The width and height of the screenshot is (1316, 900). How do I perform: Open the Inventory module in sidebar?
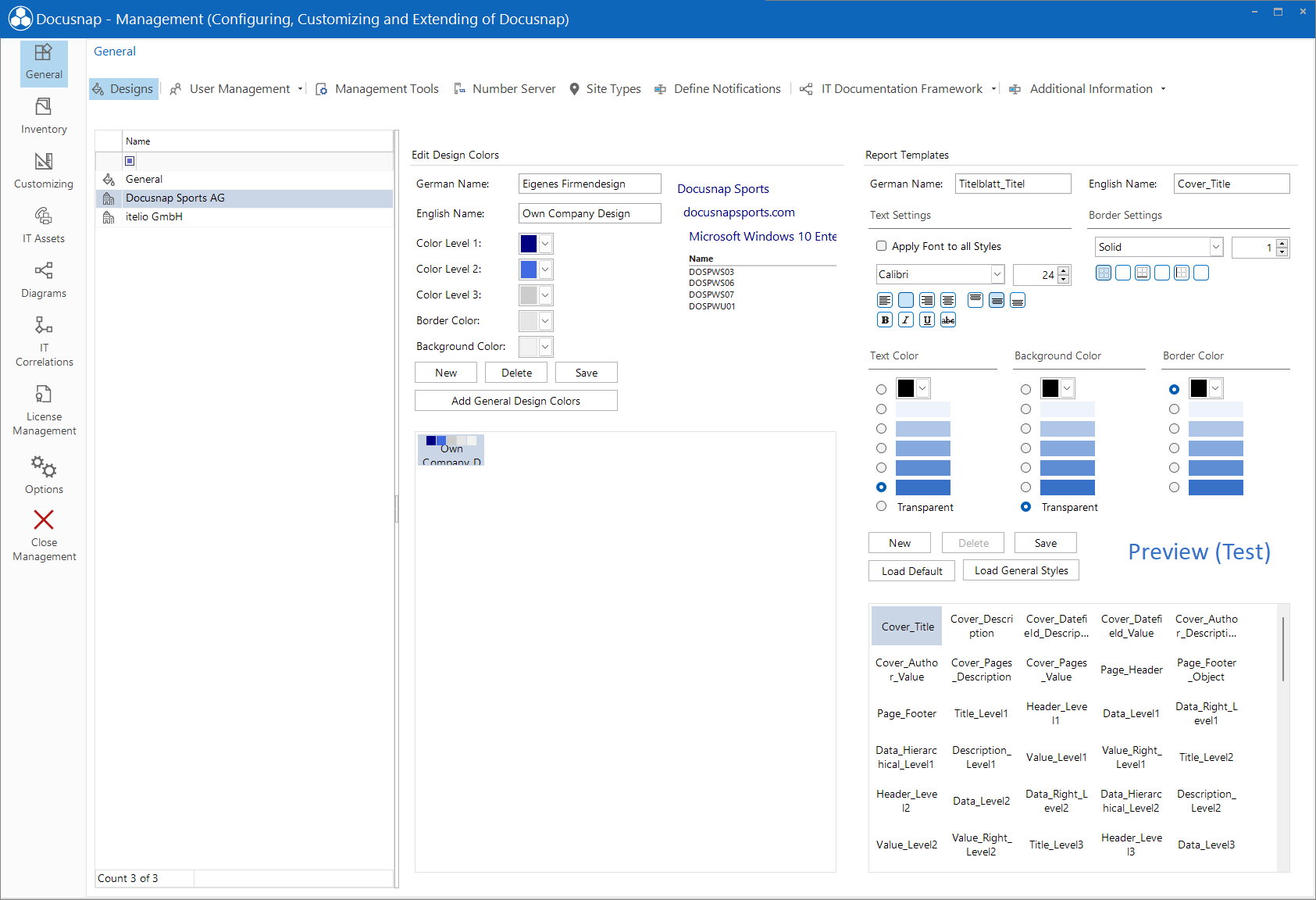[44, 116]
